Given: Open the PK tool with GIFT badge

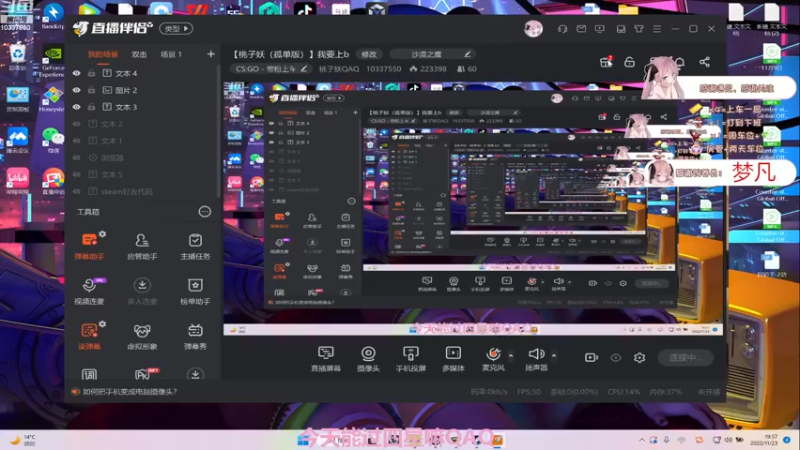Looking at the screenshot, I should pyautogui.click(x=143, y=374).
